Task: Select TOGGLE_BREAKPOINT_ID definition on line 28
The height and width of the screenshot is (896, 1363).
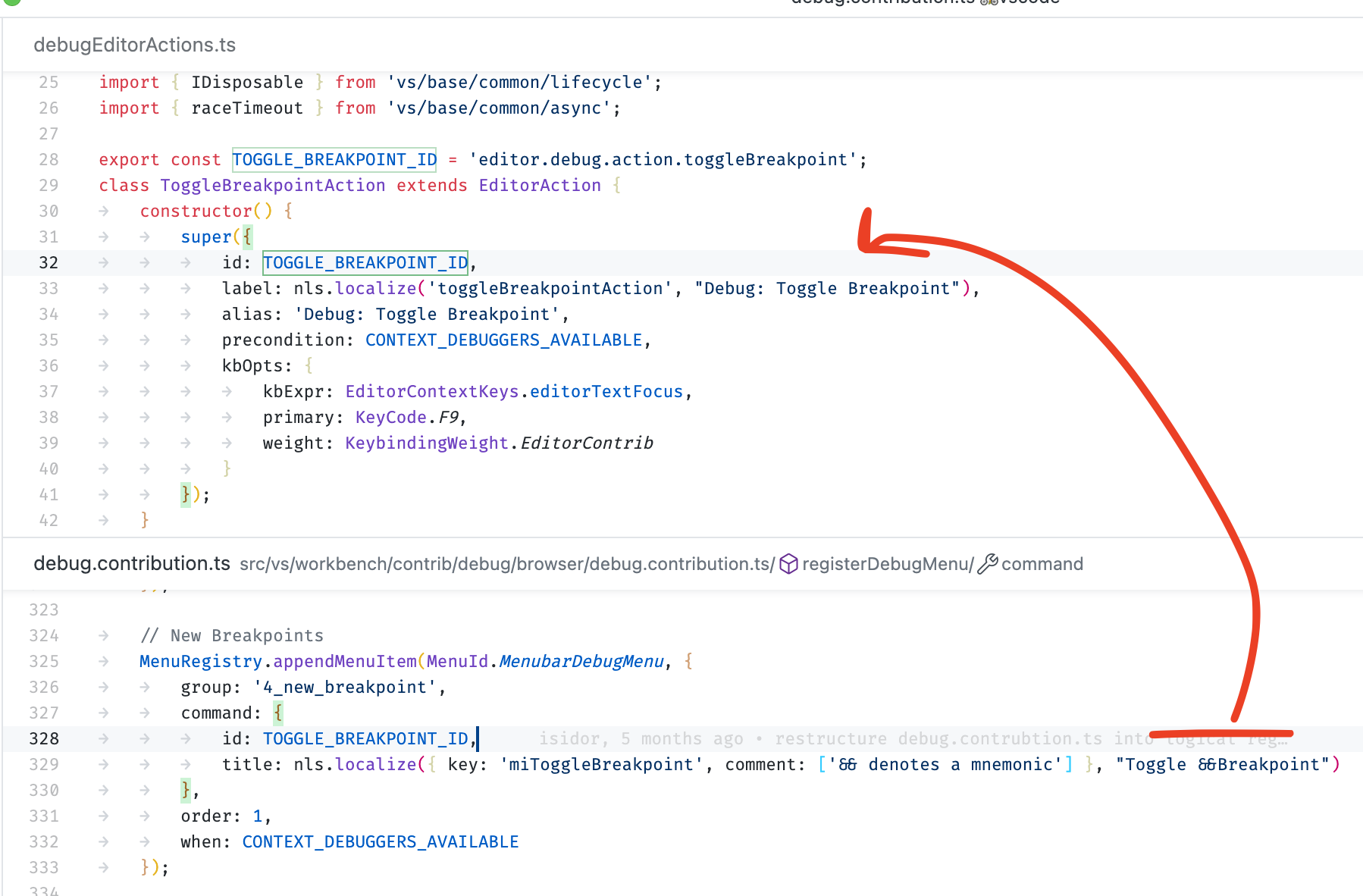Action: (x=334, y=159)
